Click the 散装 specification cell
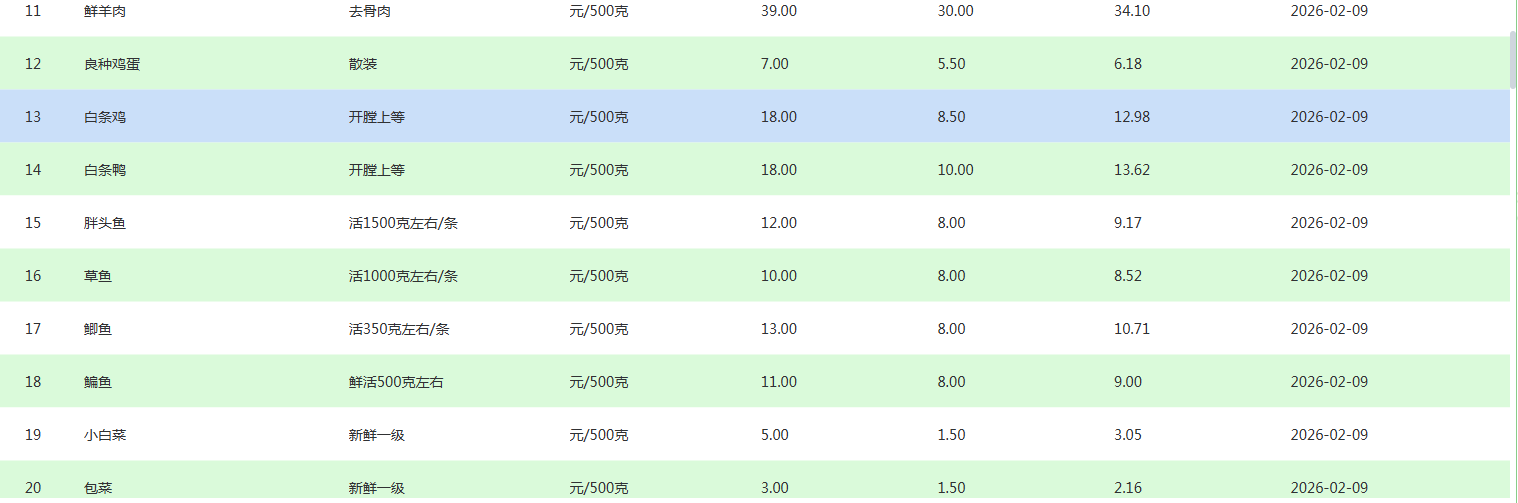1518x503 pixels. (x=363, y=64)
